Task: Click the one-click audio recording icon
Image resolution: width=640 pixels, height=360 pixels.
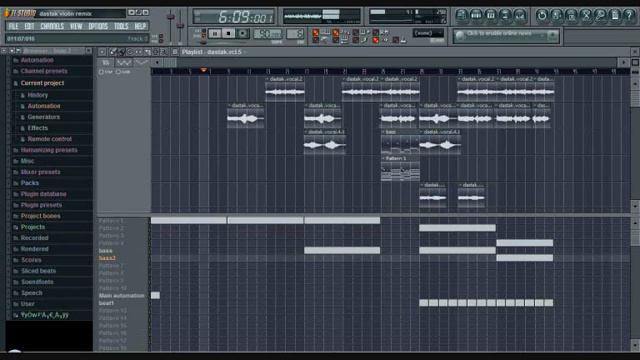Action: (x=600, y=16)
